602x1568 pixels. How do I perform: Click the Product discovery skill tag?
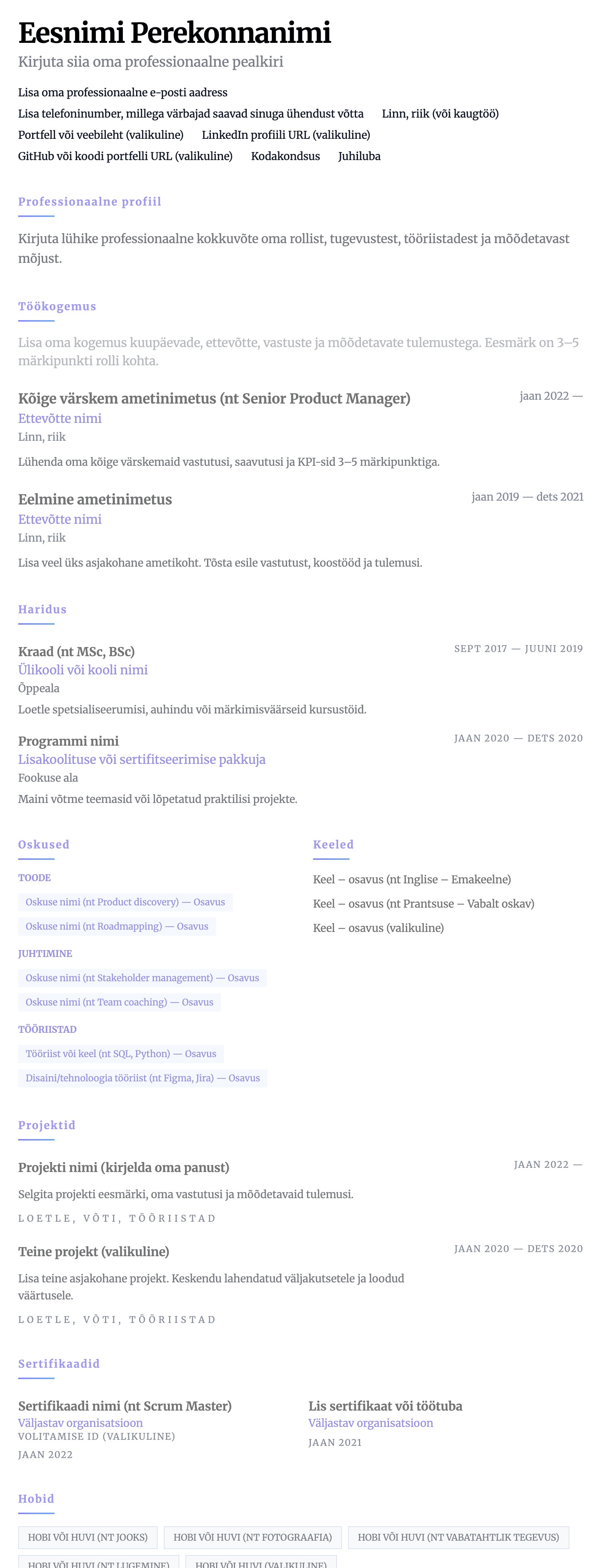(x=125, y=902)
